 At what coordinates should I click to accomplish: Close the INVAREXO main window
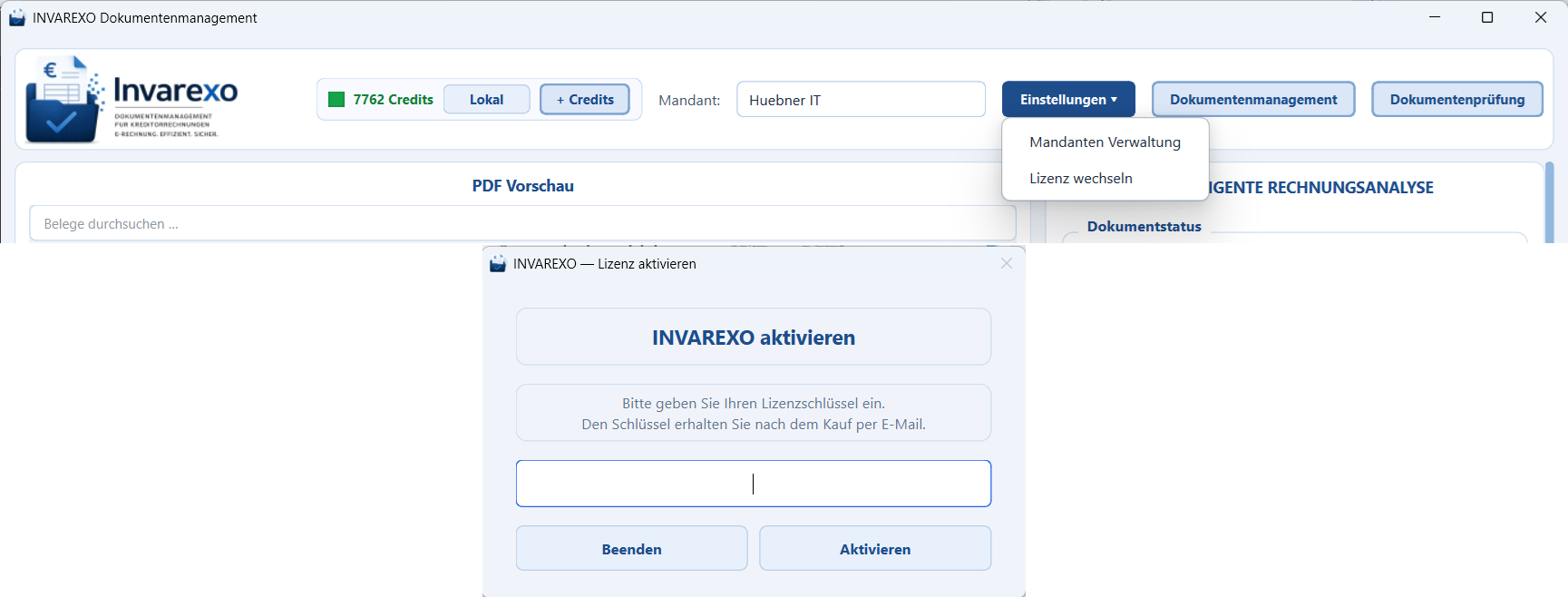pos(1541,17)
